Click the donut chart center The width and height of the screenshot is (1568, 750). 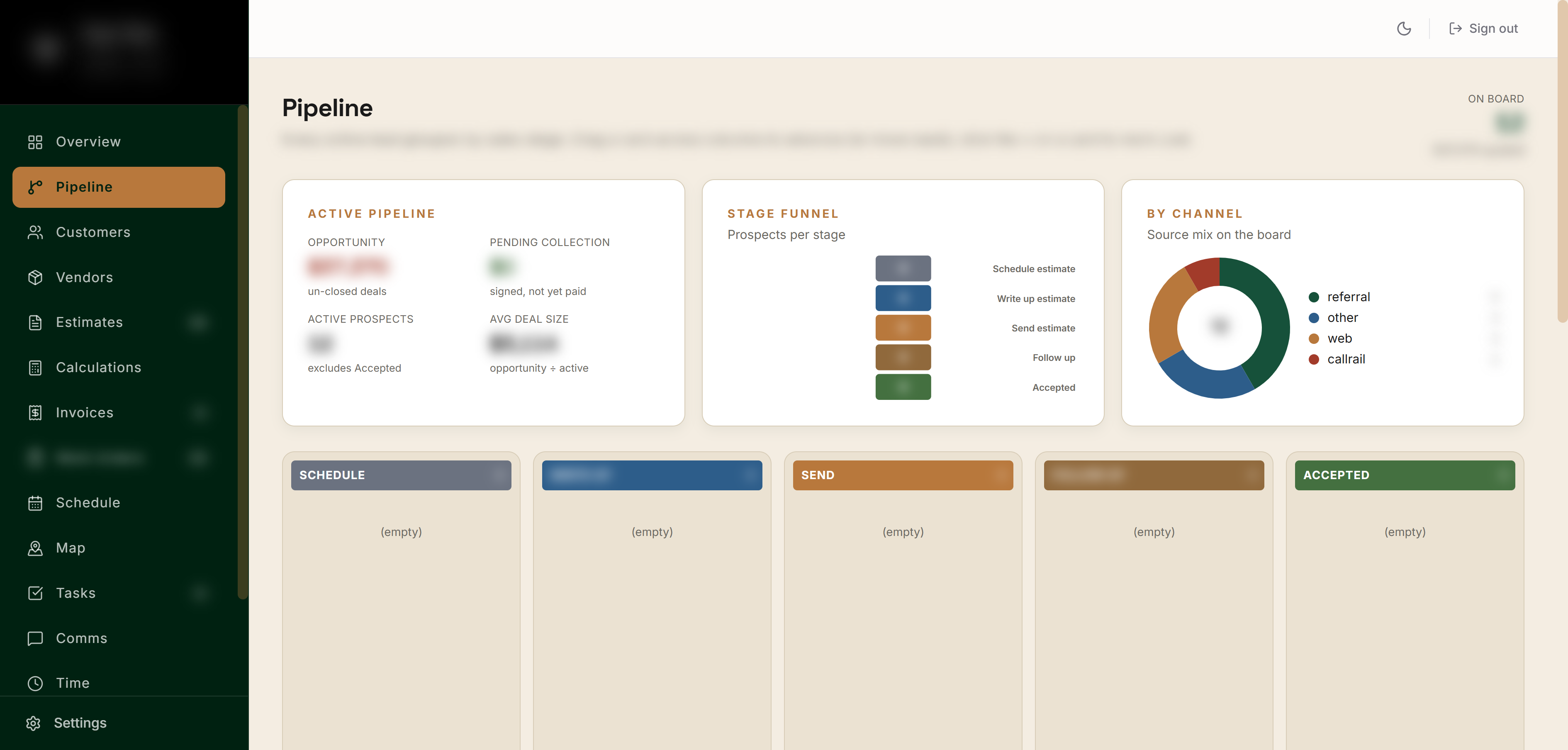[x=1219, y=328]
